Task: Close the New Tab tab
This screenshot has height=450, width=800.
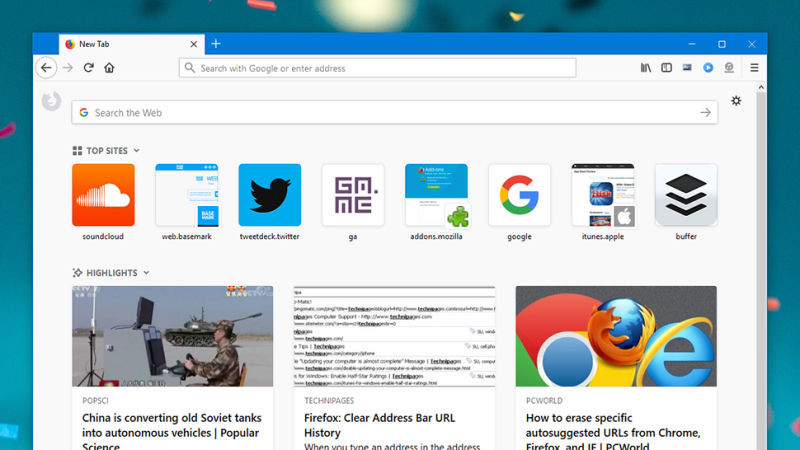Action: (x=194, y=44)
